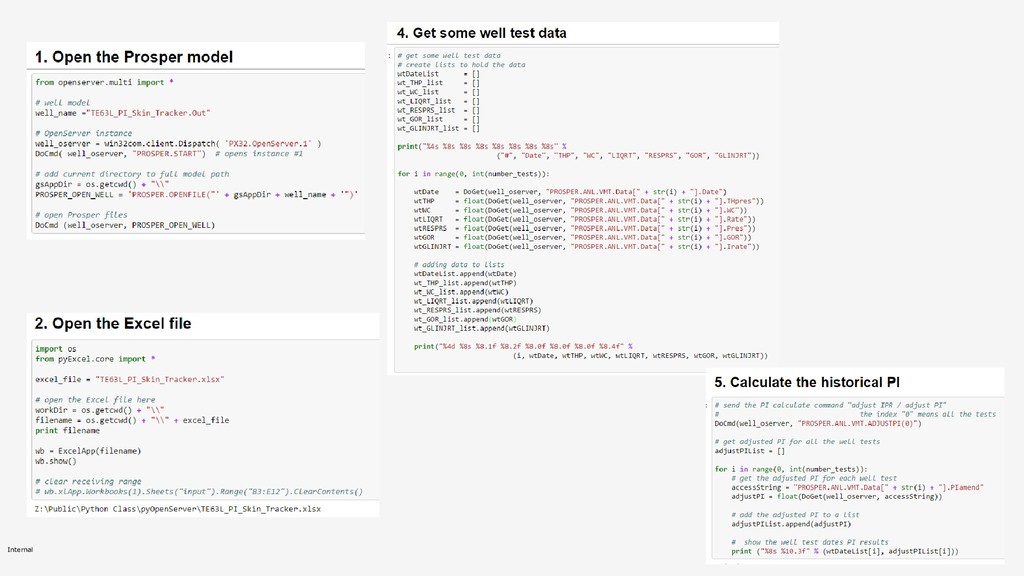
Task: Click the DoCmd ADJUSTPI command line
Action: tap(818, 423)
